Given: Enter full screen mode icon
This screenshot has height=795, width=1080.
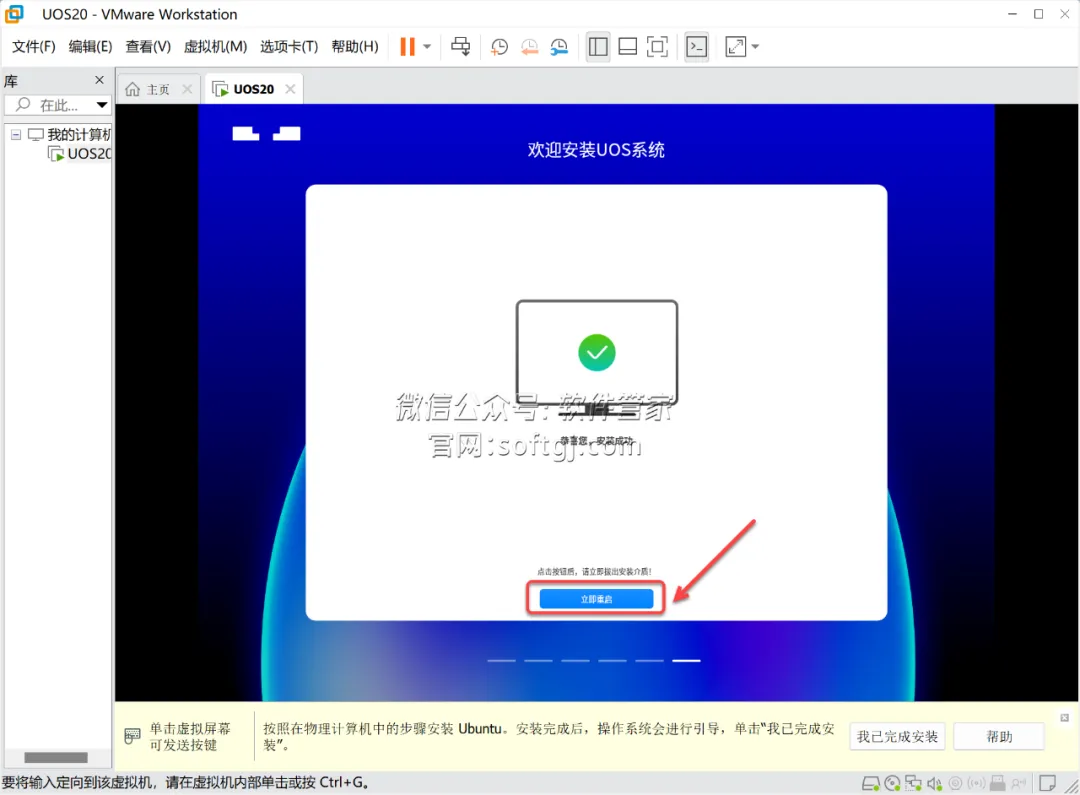Looking at the screenshot, I should [x=657, y=47].
